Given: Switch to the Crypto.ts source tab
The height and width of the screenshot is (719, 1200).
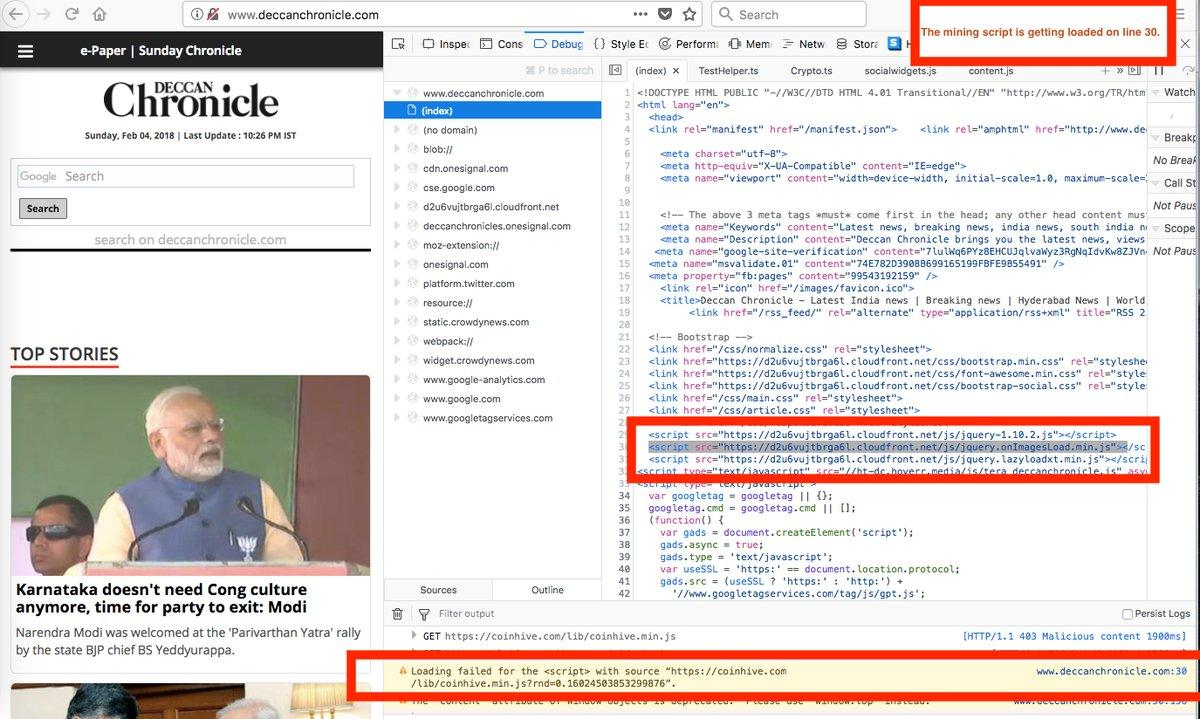Looking at the screenshot, I should pos(811,71).
